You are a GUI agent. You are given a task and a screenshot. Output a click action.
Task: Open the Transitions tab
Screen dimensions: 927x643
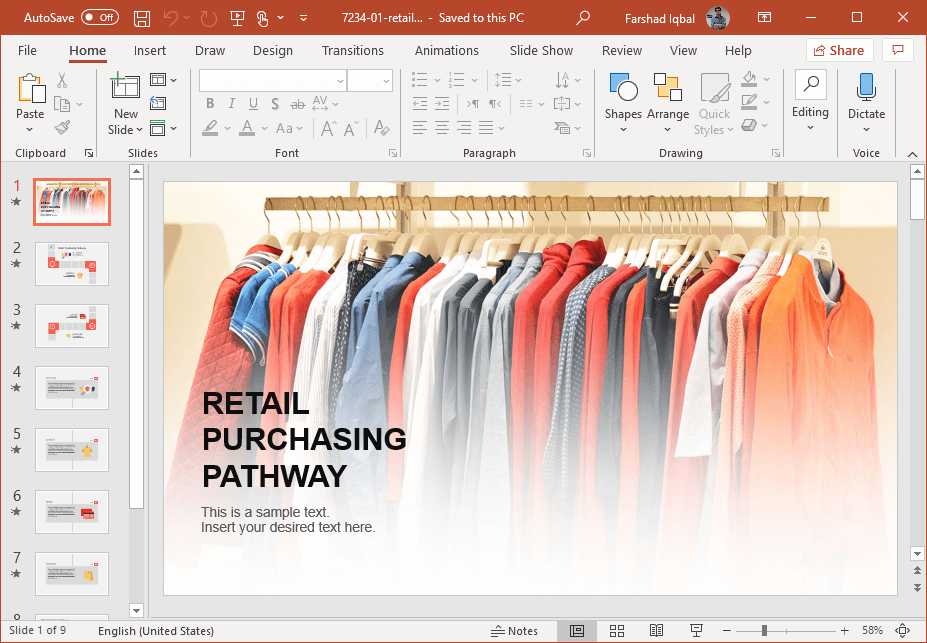pyautogui.click(x=352, y=51)
